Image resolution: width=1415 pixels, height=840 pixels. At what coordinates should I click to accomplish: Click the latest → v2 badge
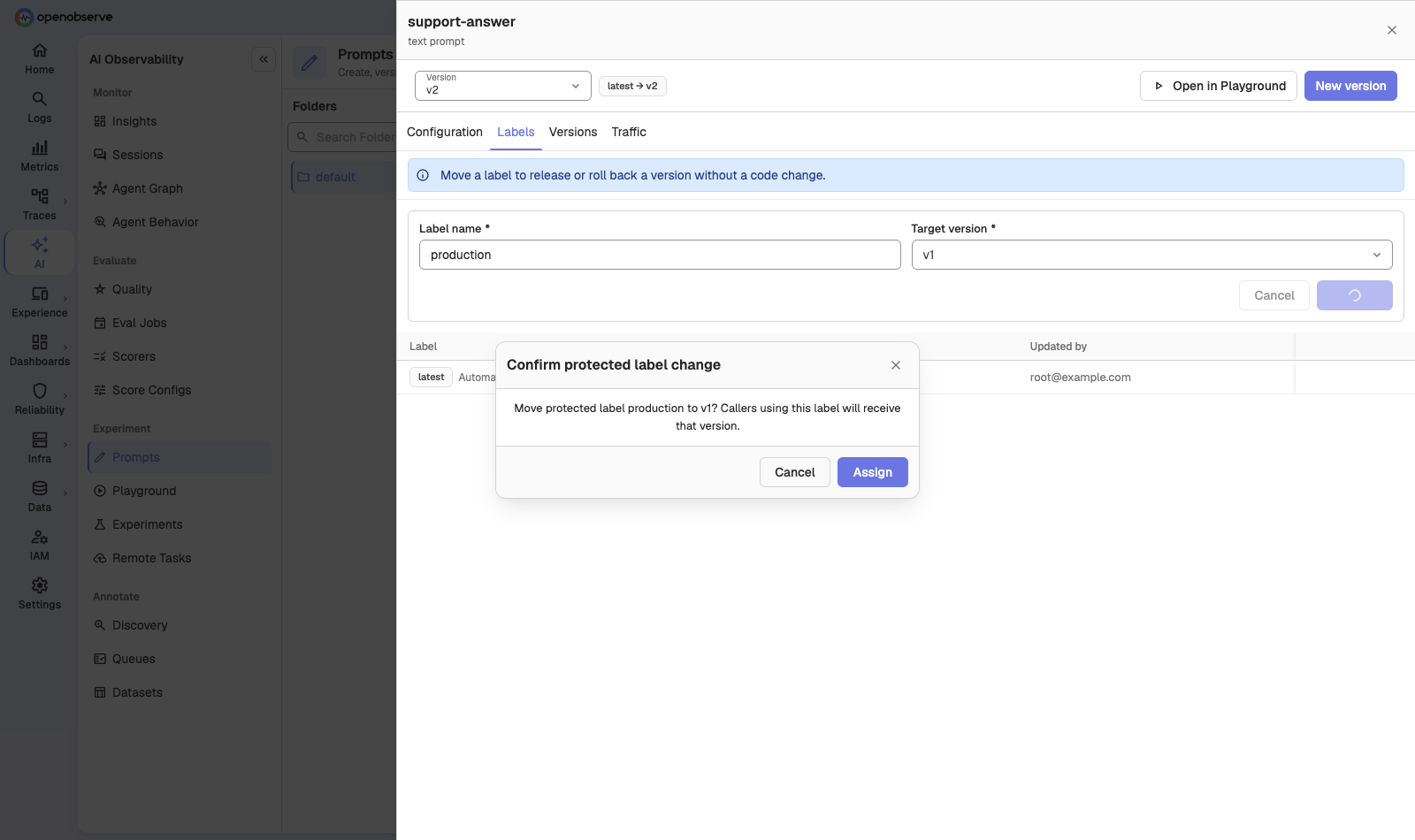click(632, 86)
